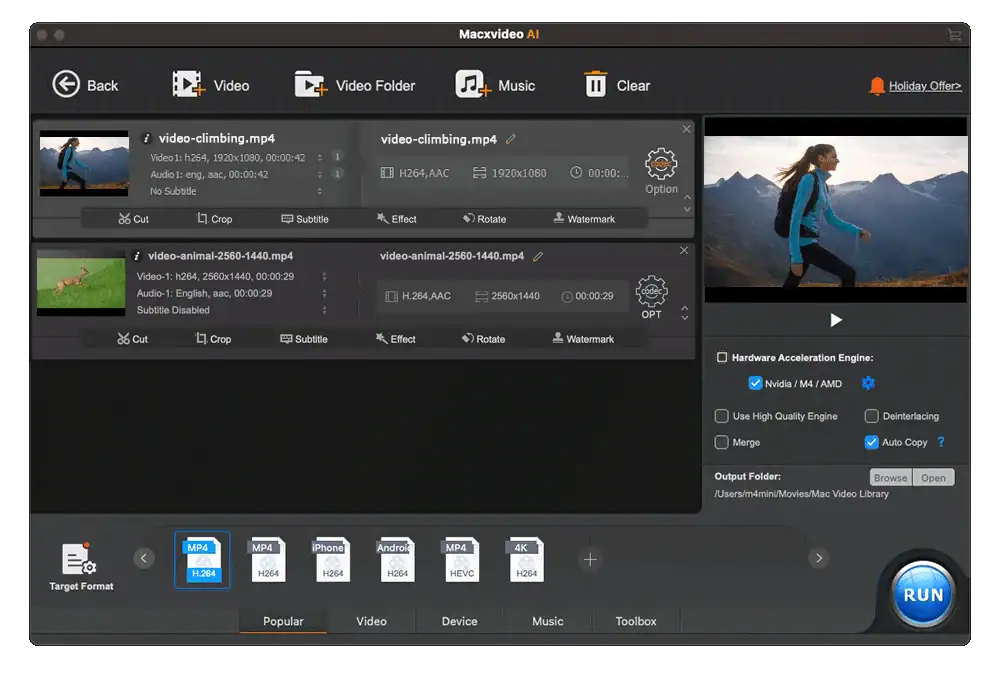Image resolution: width=1000 pixels, height=682 pixels.
Task: Reorder video-climbing.mp4 with up/down arrows
Action: [687, 203]
